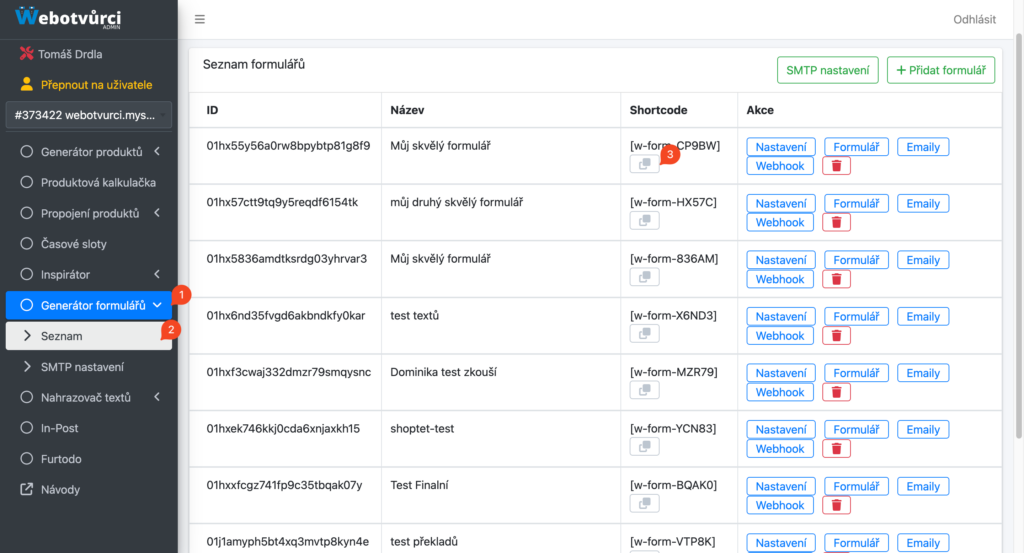The width and height of the screenshot is (1024, 553).
Task: Click ID 01hx55y56a0rw8bpybtp81g8f9
Action: pos(288,146)
